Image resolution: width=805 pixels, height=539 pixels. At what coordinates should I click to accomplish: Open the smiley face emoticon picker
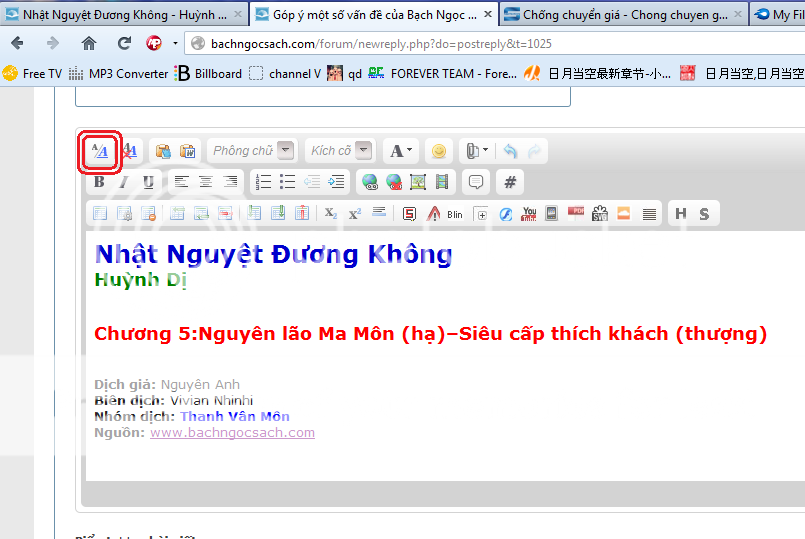click(x=438, y=151)
